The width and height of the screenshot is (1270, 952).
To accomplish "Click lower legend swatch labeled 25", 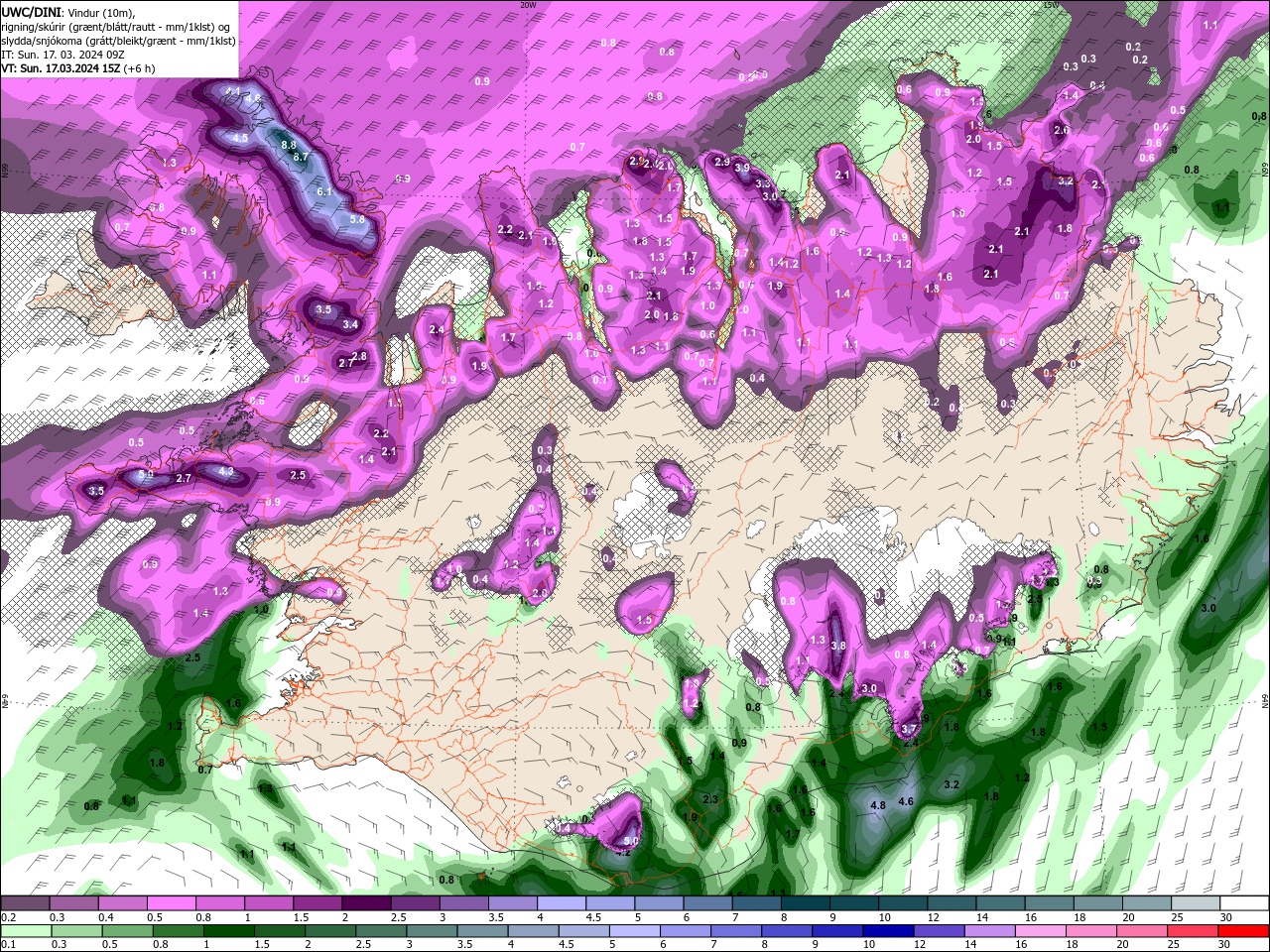I will (1193, 931).
